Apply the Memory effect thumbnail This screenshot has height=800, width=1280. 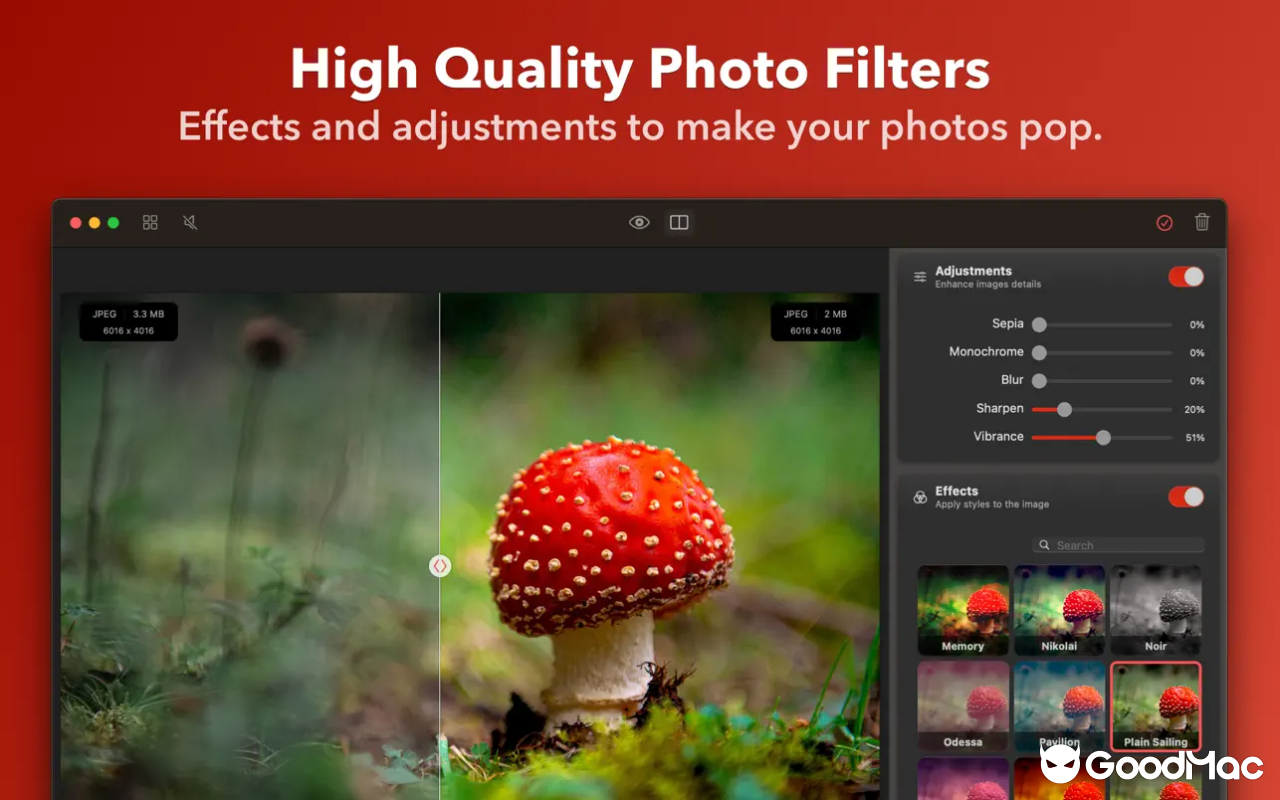tap(963, 609)
